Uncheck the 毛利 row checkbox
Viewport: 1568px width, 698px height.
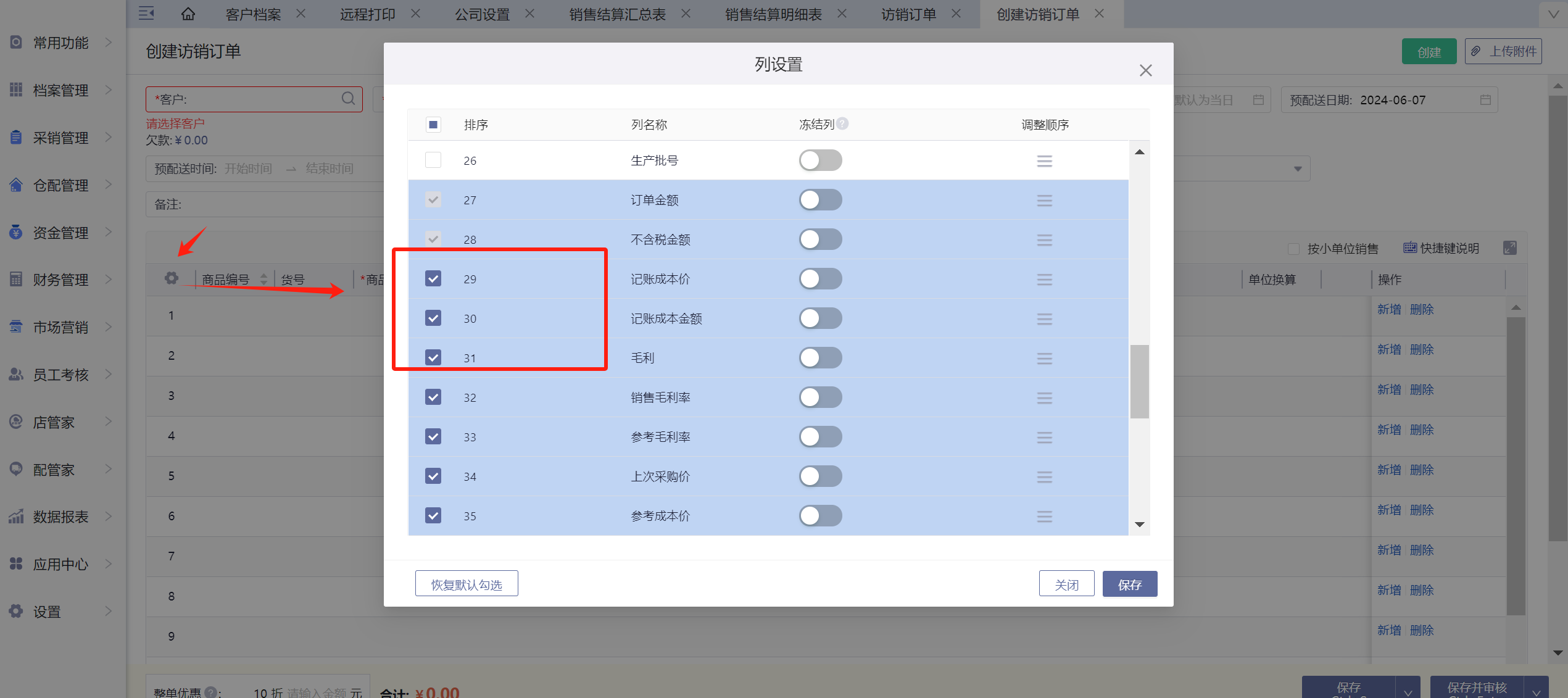coord(433,357)
